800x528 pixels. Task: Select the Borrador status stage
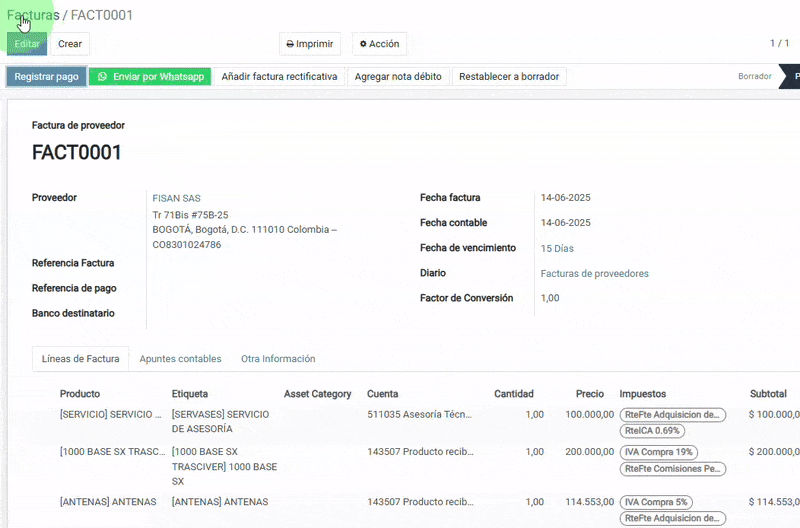(754, 76)
